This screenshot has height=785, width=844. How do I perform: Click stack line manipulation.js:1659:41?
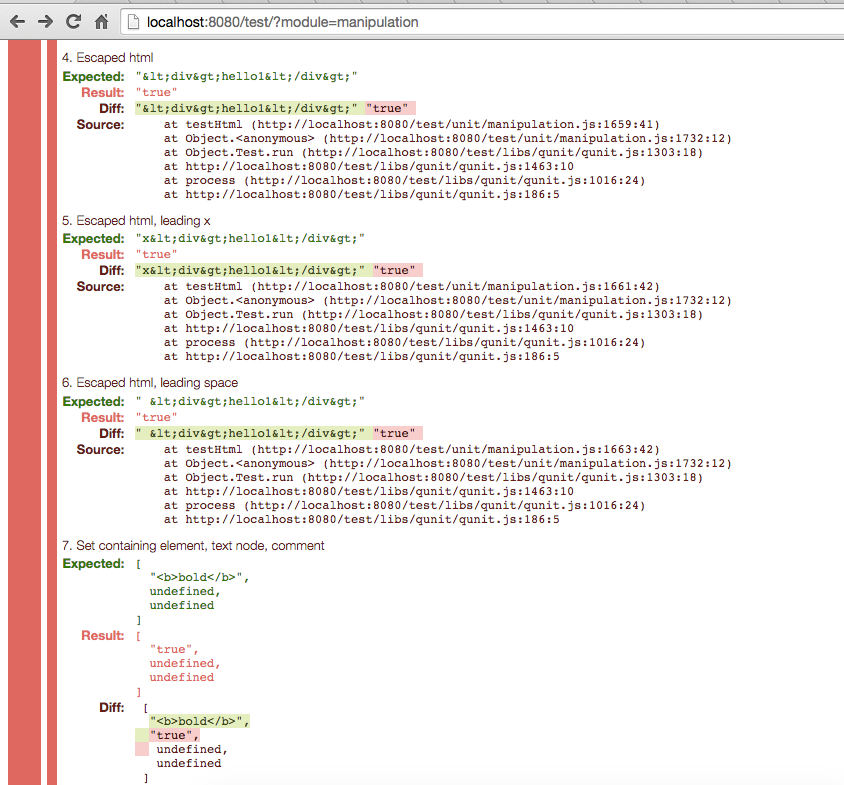click(x=412, y=124)
